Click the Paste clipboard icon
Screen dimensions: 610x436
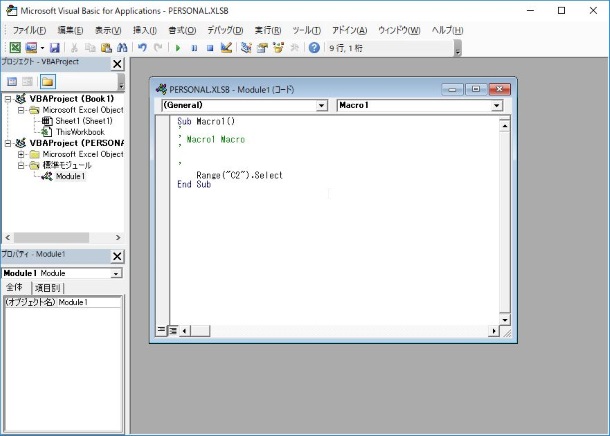point(106,47)
